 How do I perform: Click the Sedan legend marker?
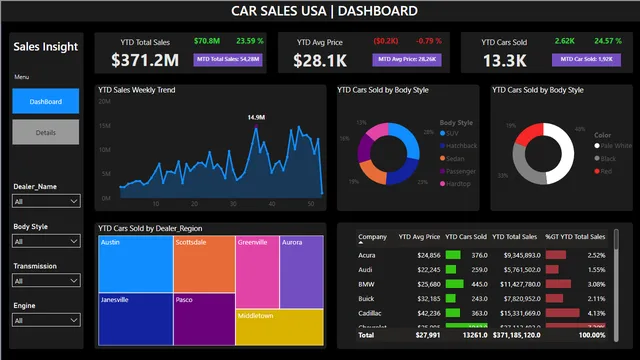point(442,158)
